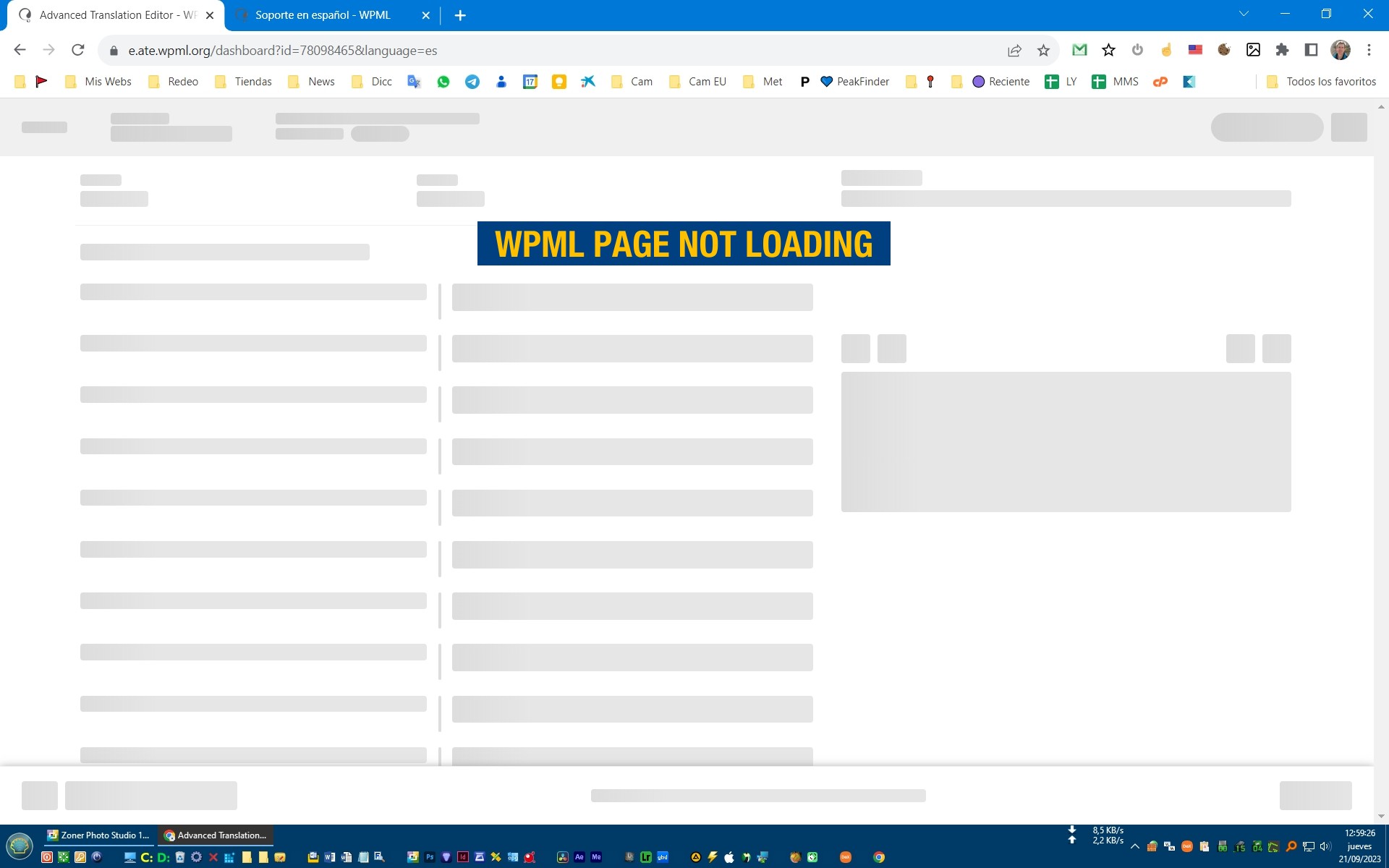Open the Cam bookmark folder
The image size is (1389, 868).
(632, 82)
